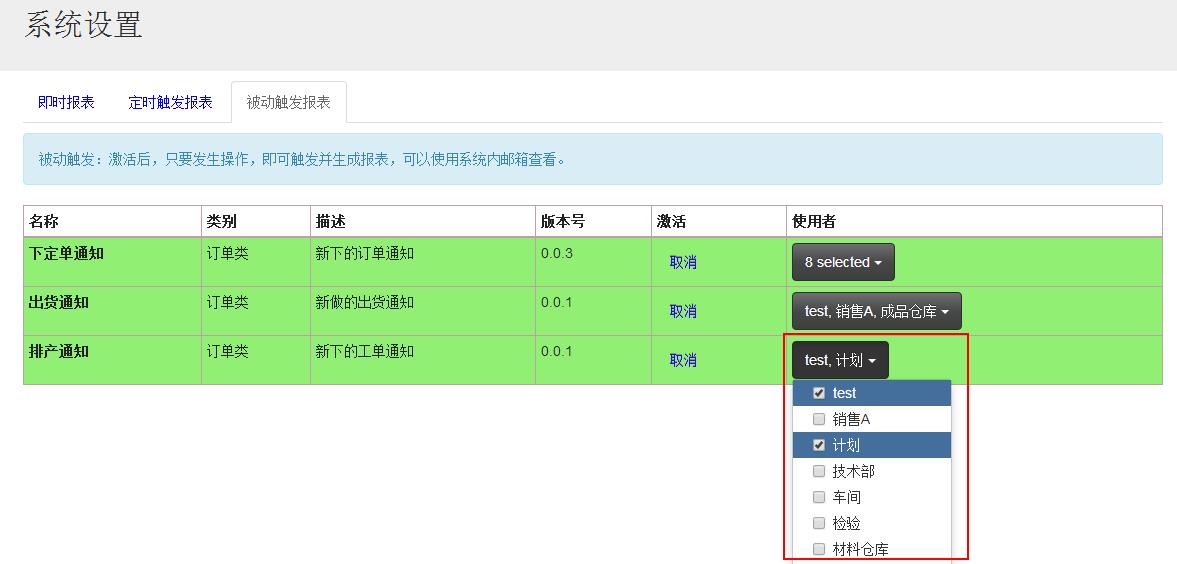Check the 材料仓库 checkbox
This screenshot has height=564, width=1177.
point(819,549)
